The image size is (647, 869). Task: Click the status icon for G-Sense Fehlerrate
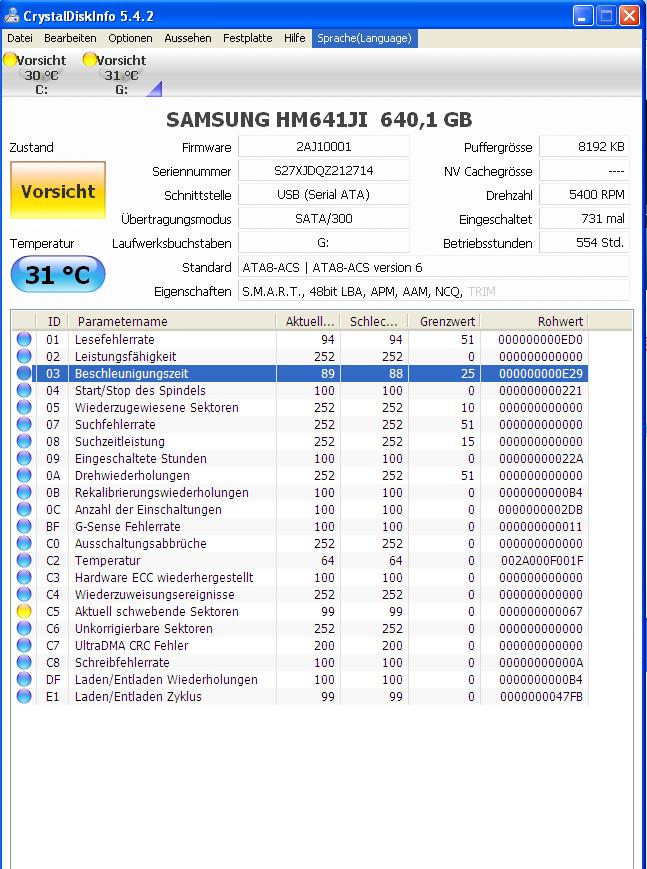coord(24,526)
